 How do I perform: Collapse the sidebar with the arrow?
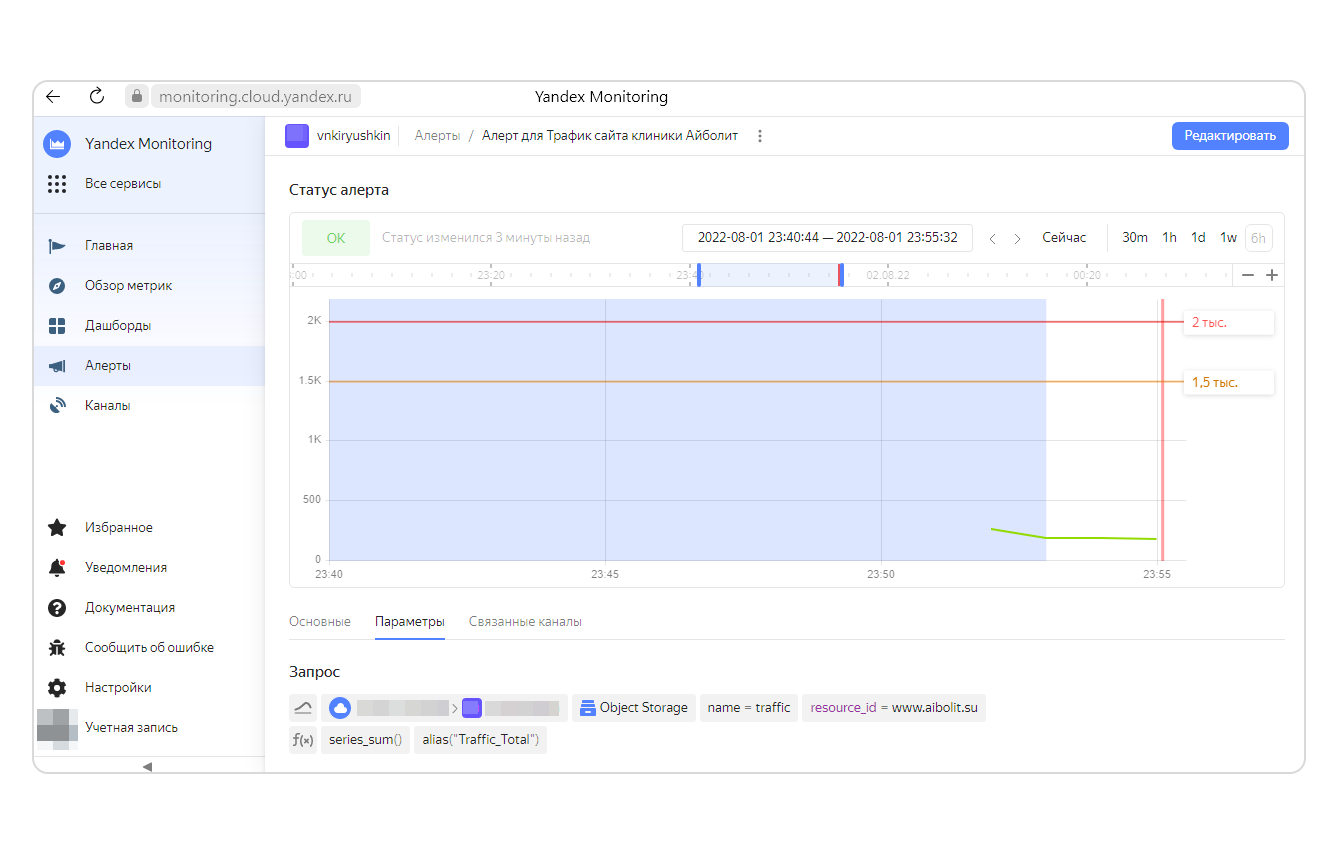[x=148, y=766]
